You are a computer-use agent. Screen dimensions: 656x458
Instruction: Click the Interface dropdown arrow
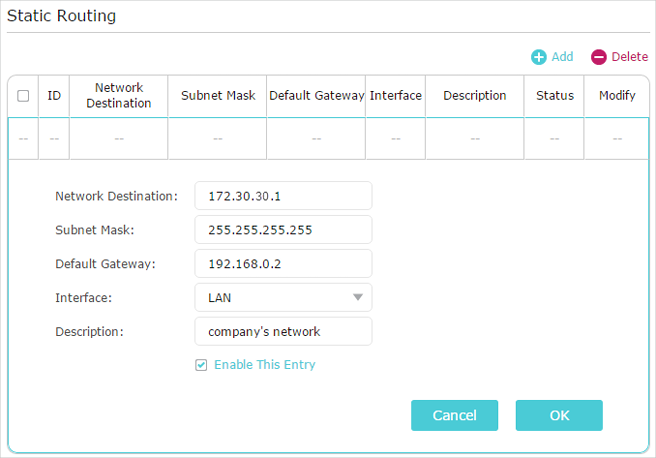(358, 297)
